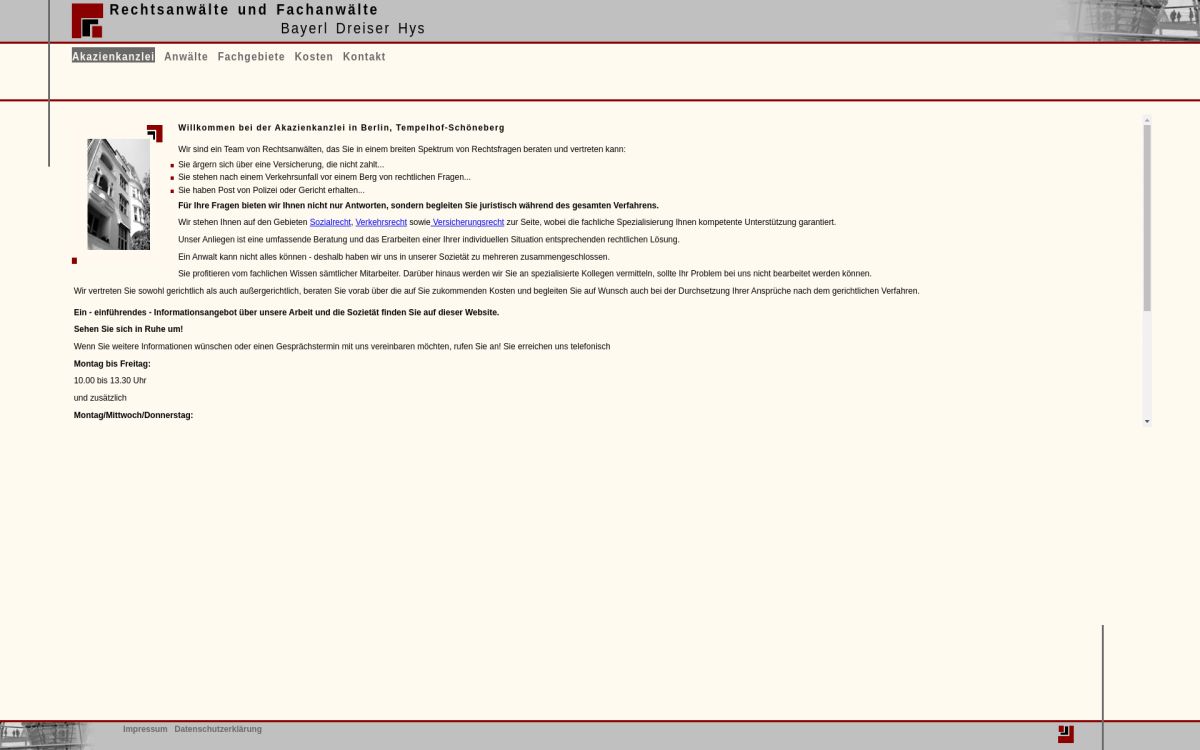Viewport: 1200px width, 750px height.
Task: Click the black-and-white building photo
Action: pos(118,194)
